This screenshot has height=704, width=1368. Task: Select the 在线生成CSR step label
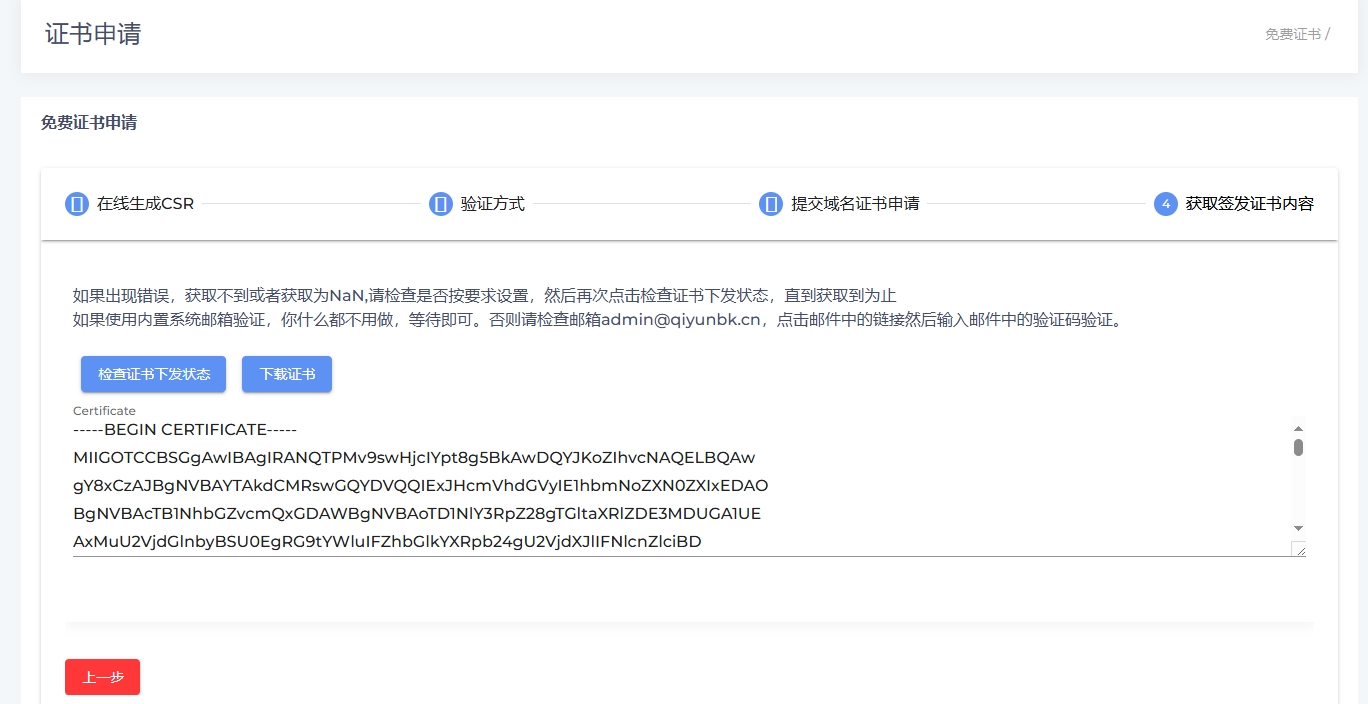(145, 204)
